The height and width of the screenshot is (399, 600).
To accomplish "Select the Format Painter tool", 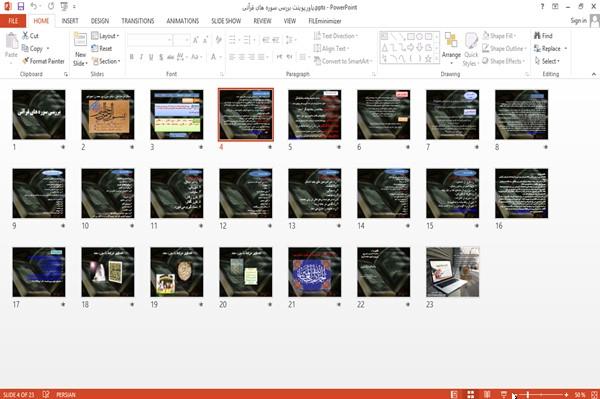I will pyautogui.click(x=43, y=61).
